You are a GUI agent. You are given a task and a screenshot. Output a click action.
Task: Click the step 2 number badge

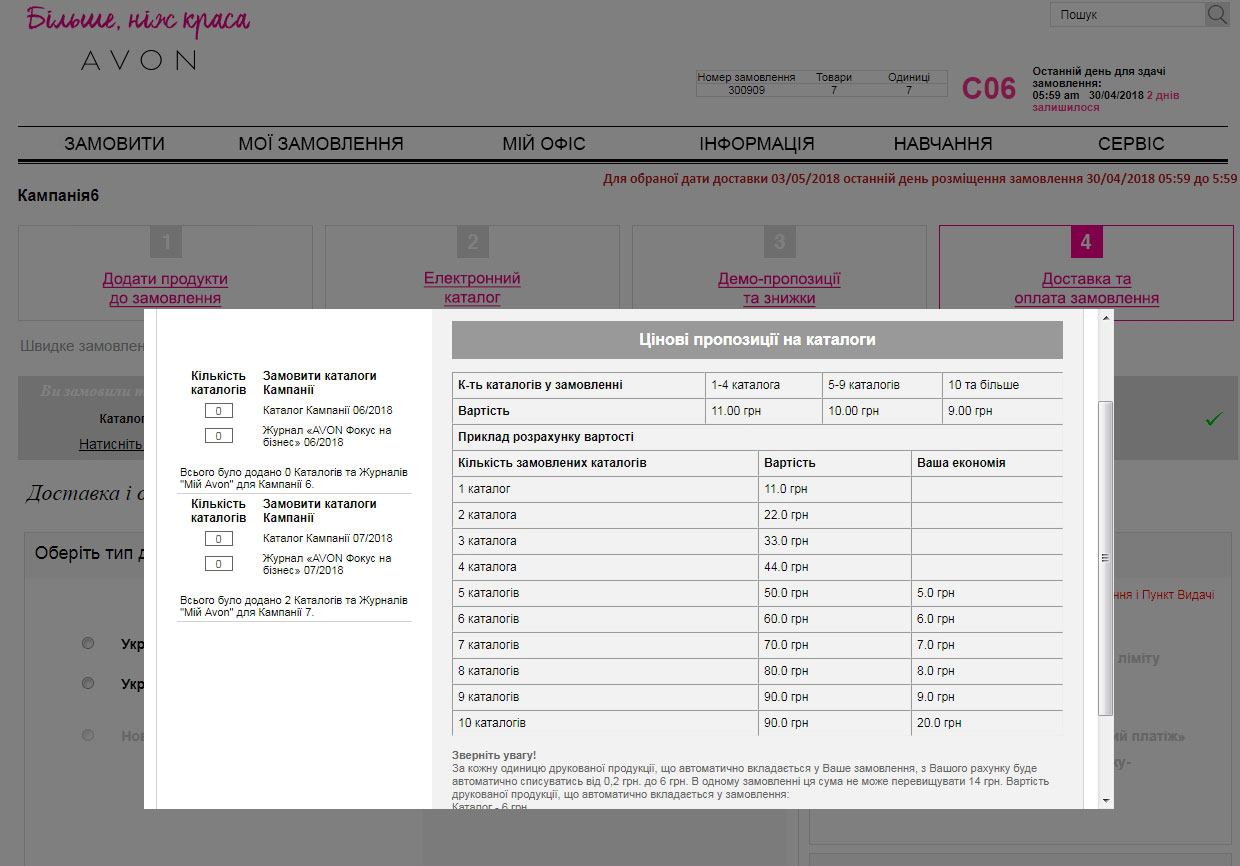click(472, 242)
